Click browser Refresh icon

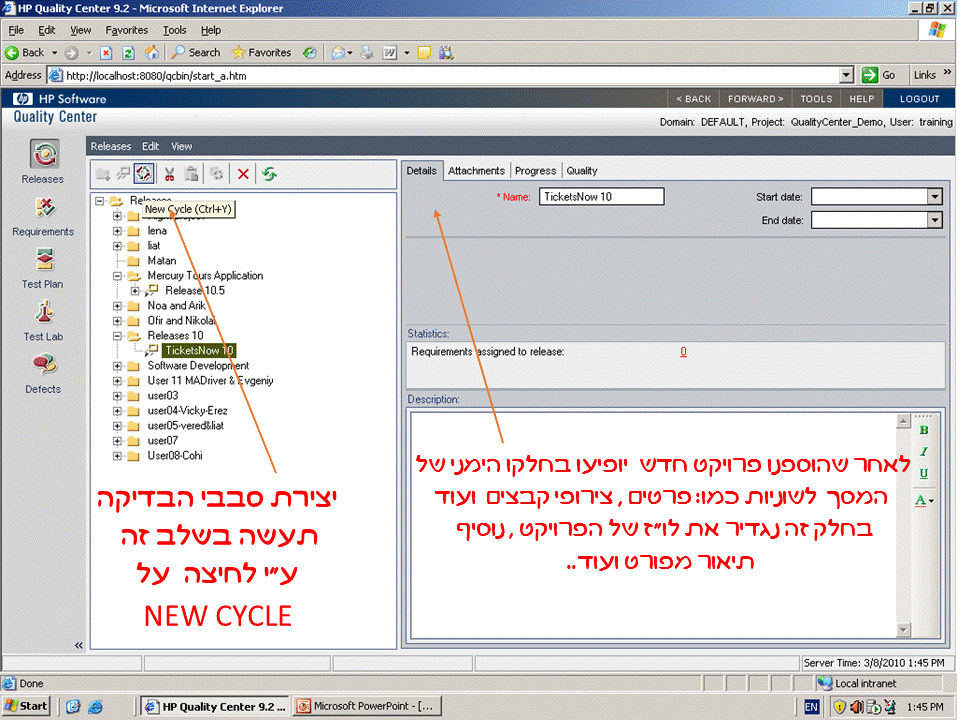click(x=129, y=53)
